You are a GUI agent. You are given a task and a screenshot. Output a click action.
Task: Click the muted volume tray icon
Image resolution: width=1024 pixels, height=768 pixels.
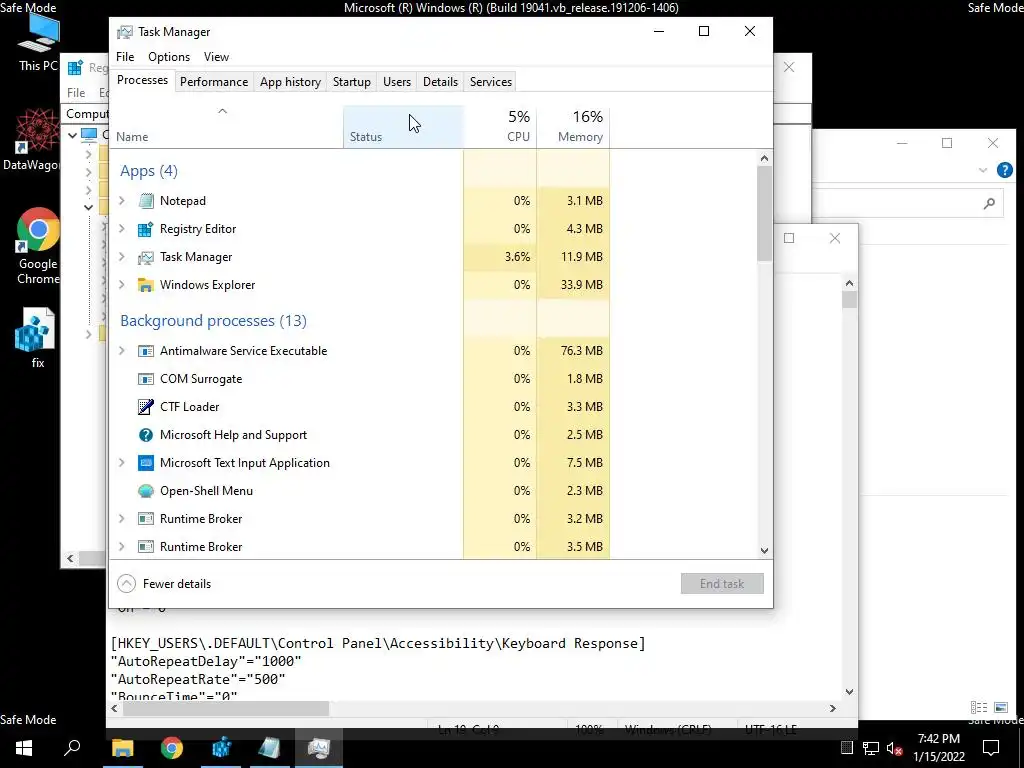[895, 748]
